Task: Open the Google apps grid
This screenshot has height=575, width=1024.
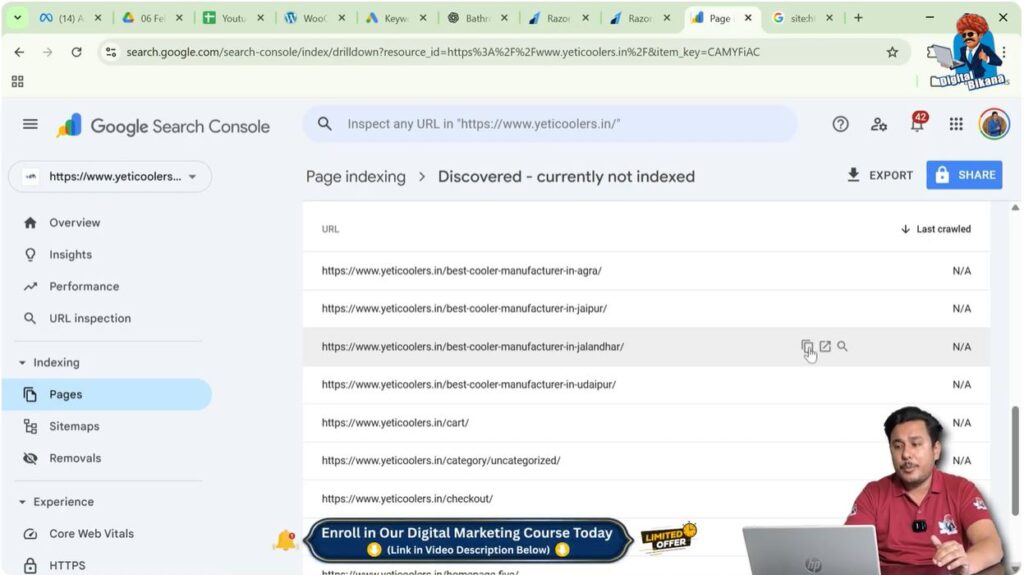Action: (956, 124)
